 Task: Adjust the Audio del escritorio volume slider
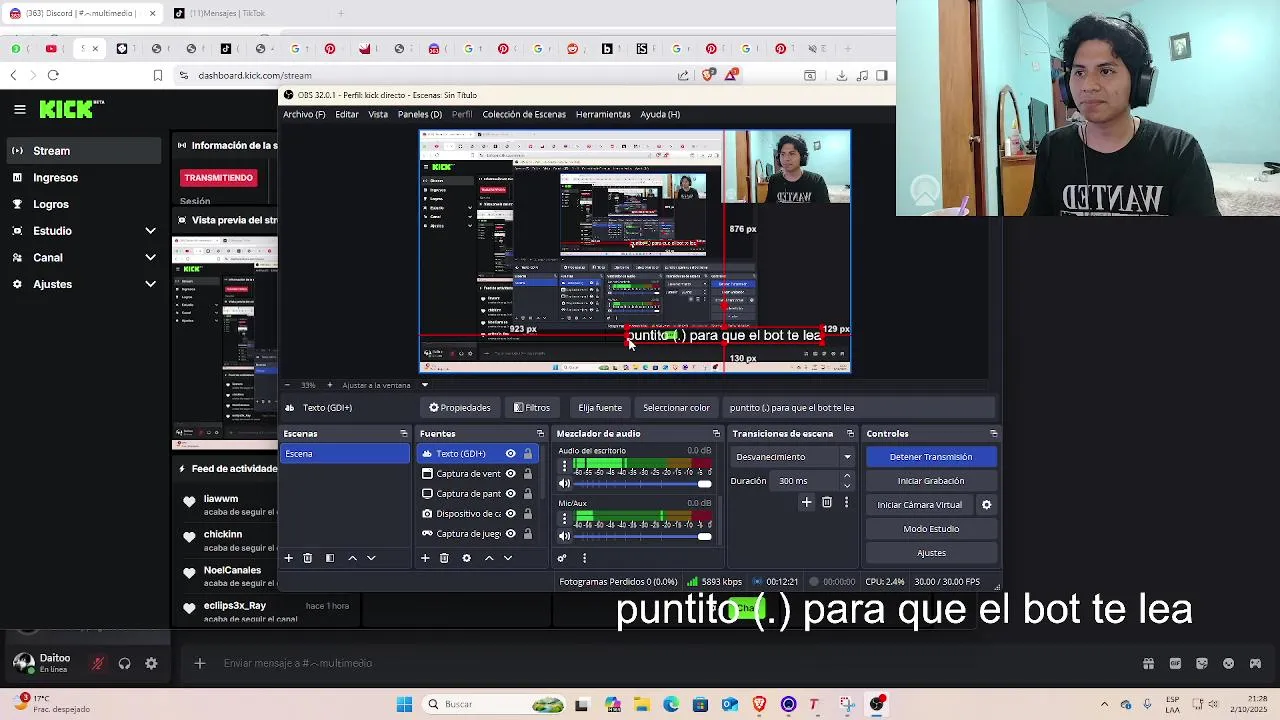click(644, 484)
